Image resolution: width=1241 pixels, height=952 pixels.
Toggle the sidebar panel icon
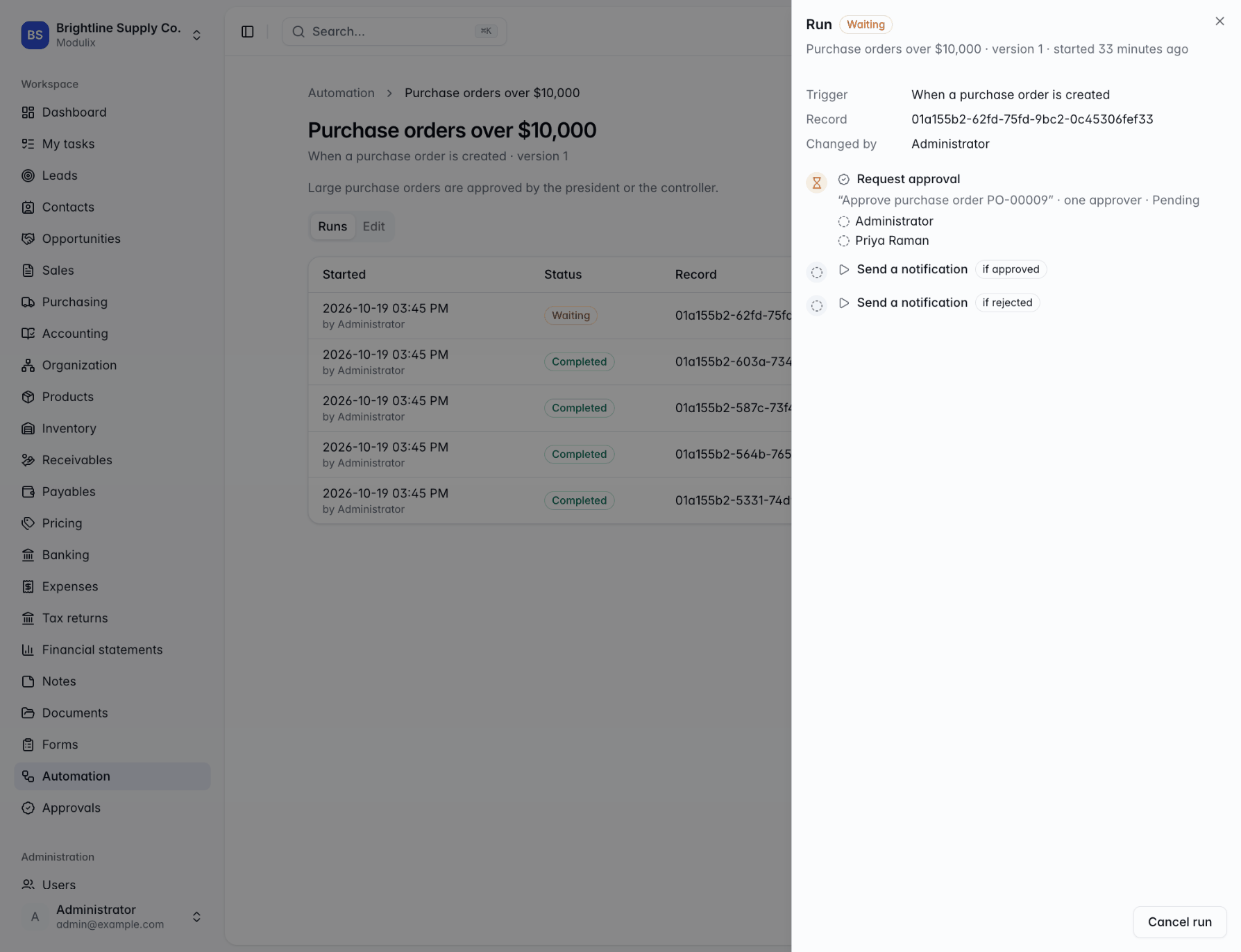click(x=248, y=31)
